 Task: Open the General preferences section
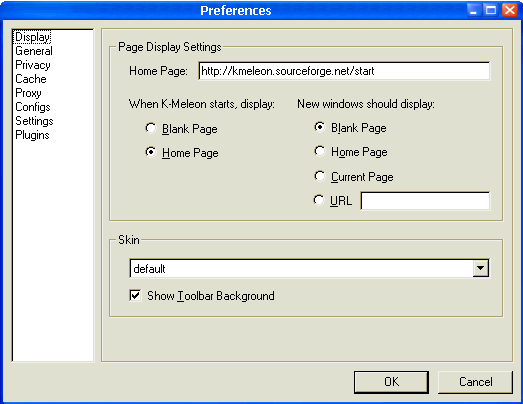point(34,51)
